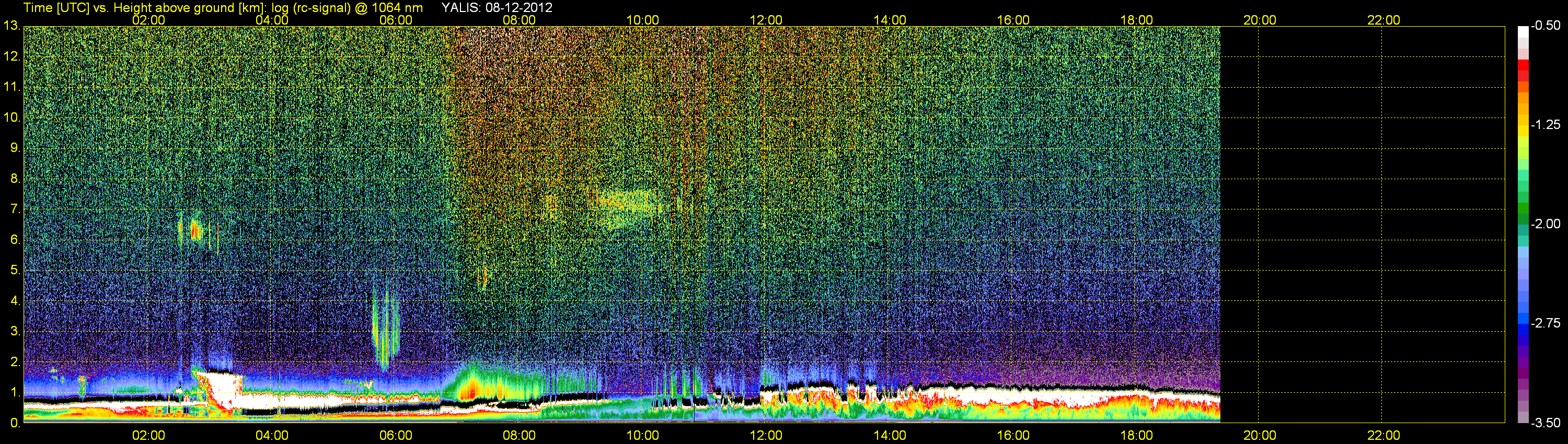Click the -0.50 colorbar scale label

(1546, 26)
